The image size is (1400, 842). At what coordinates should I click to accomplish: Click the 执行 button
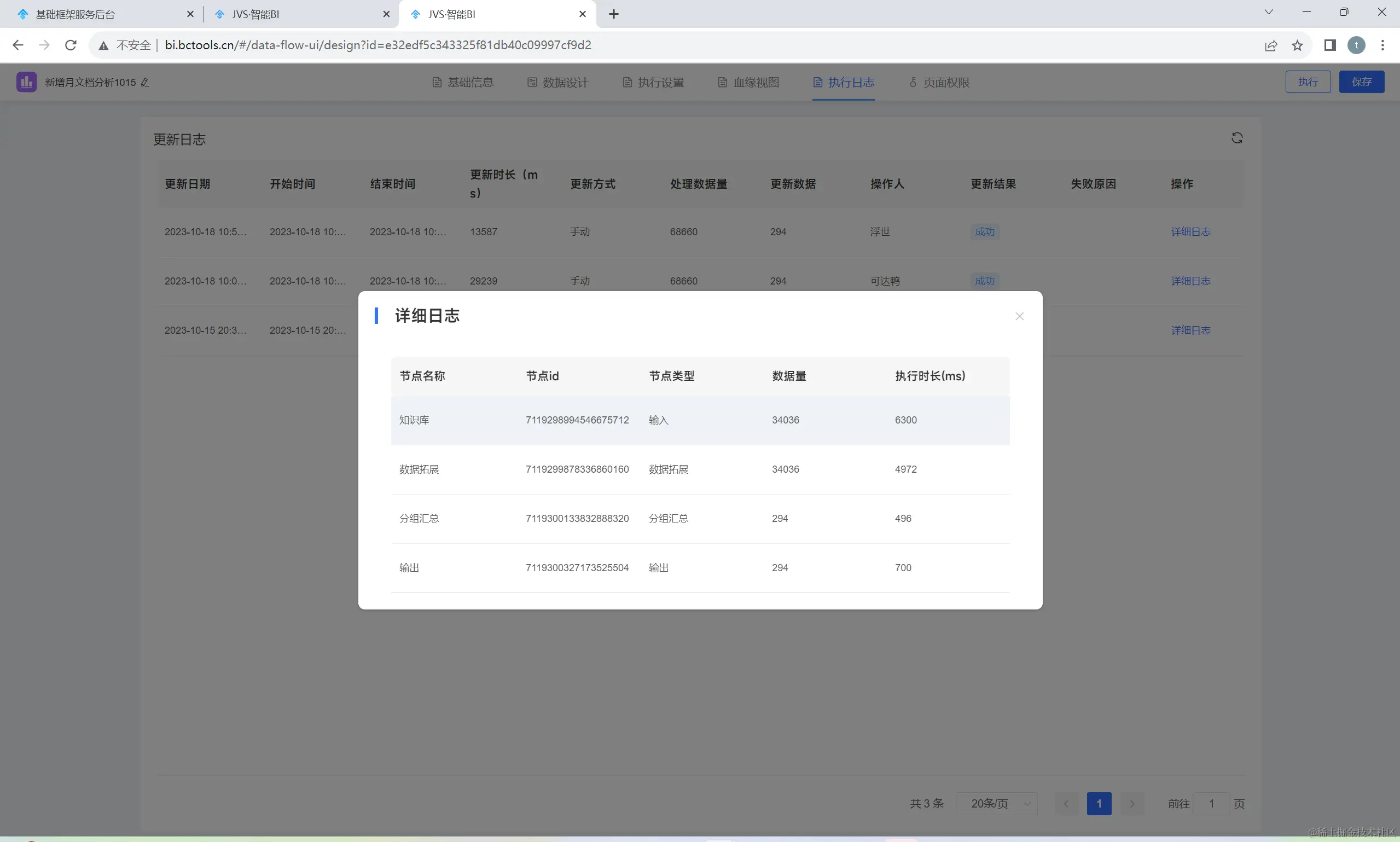(1308, 82)
